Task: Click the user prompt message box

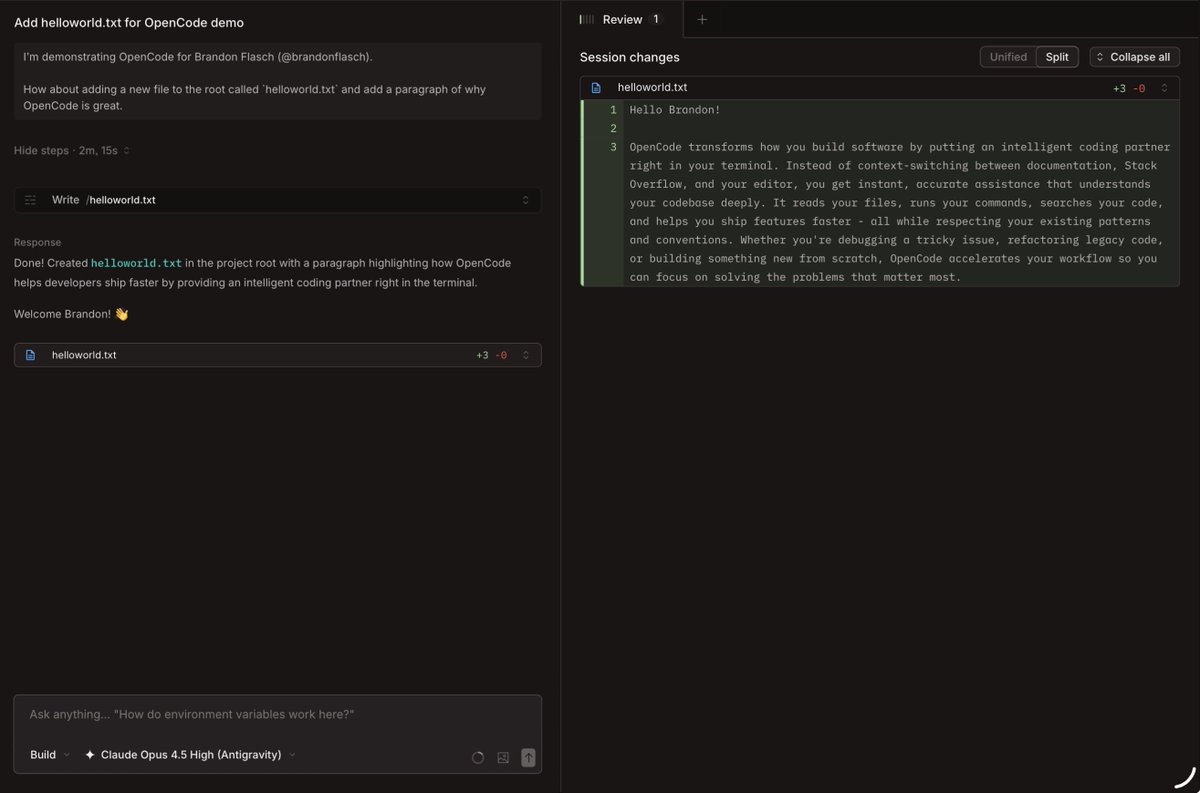Action: click(277, 81)
